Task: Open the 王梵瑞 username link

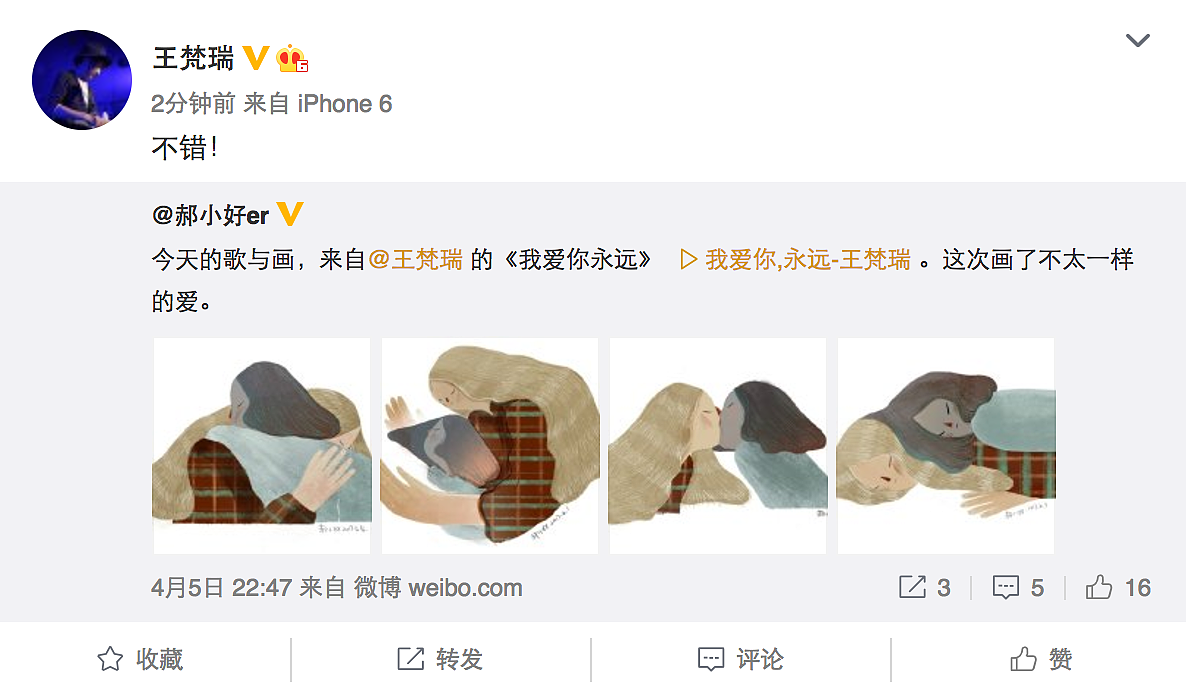Action: coord(194,58)
